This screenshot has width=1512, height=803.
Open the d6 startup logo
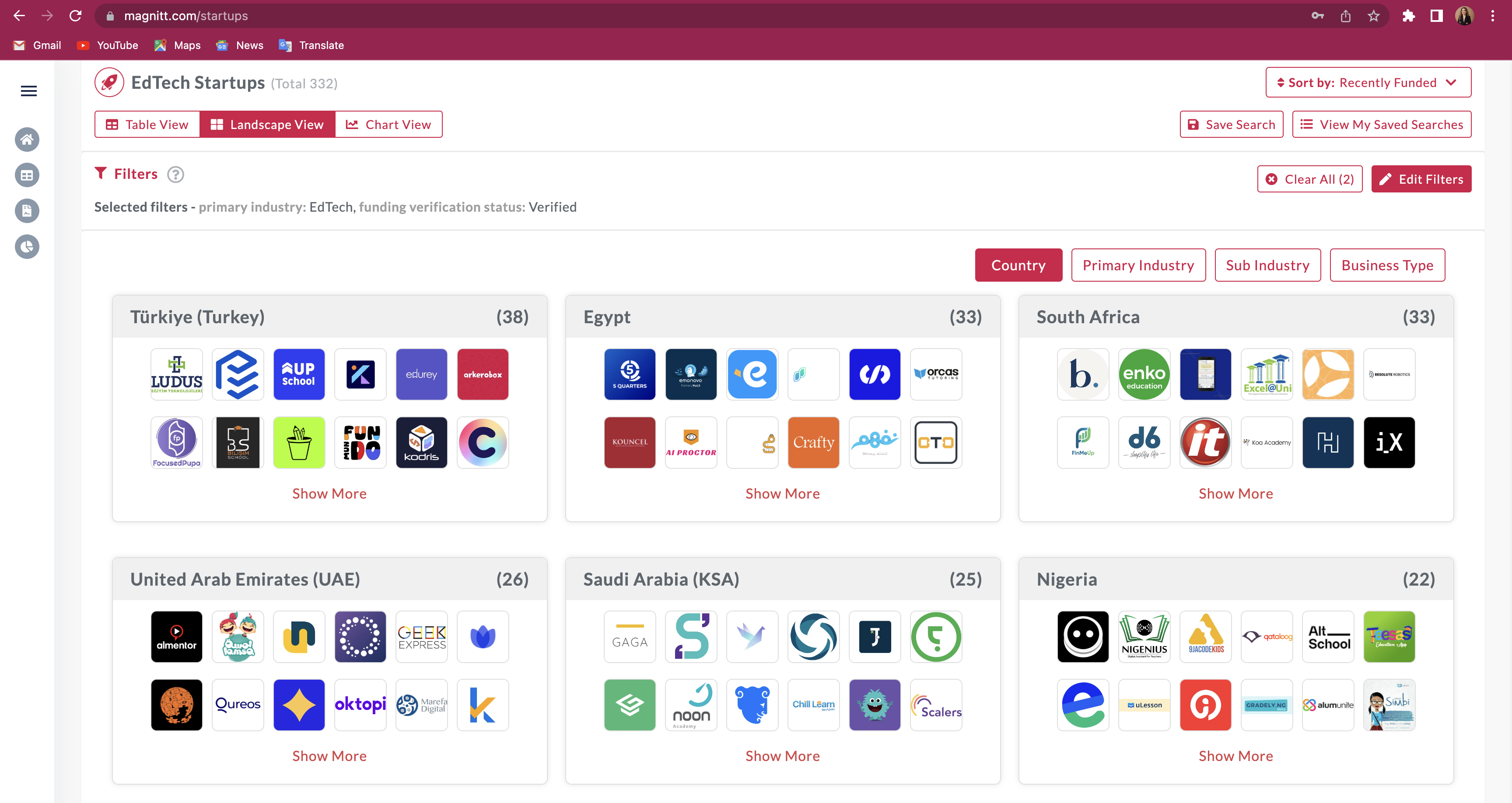click(1144, 443)
